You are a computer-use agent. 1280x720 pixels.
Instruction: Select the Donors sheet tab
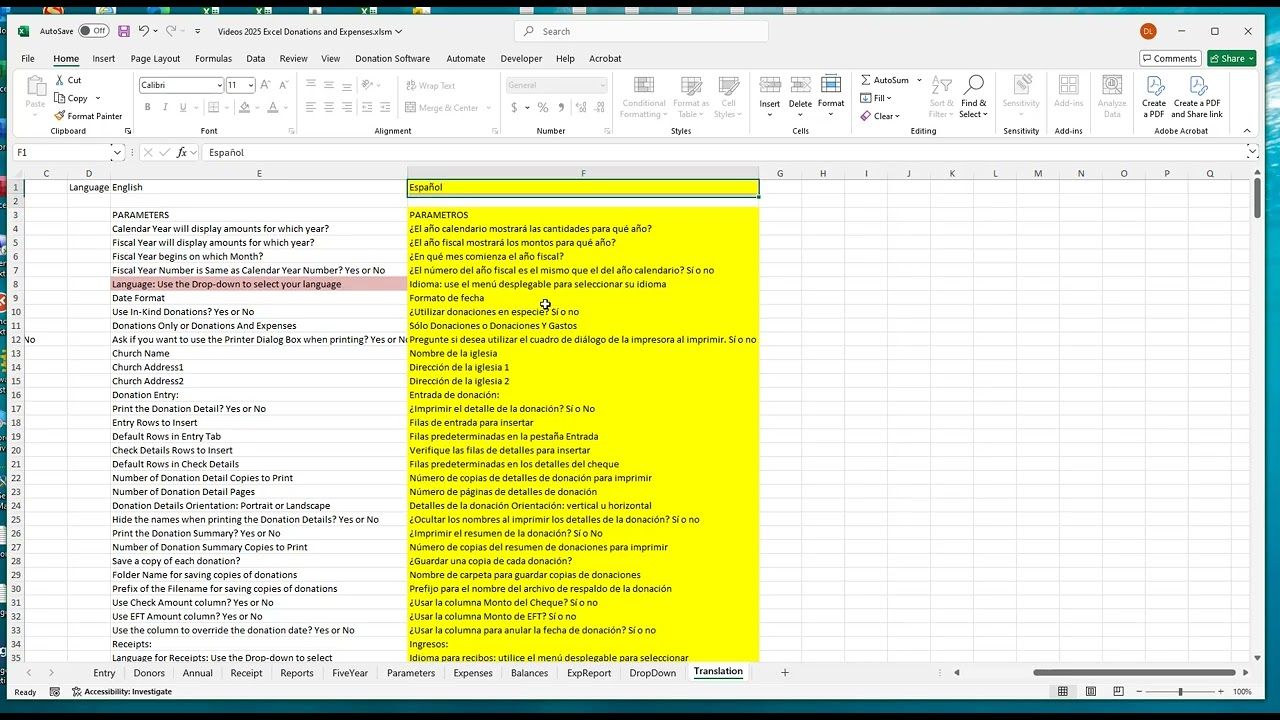(149, 673)
